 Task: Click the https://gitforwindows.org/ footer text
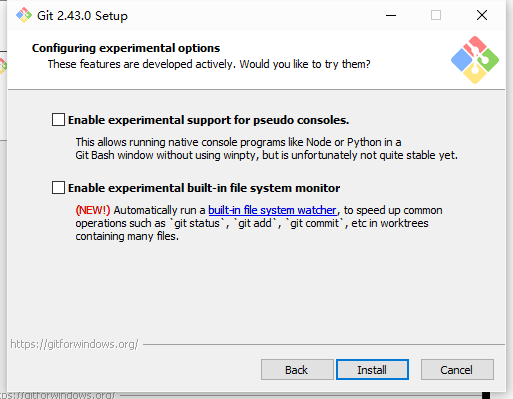tap(74, 344)
